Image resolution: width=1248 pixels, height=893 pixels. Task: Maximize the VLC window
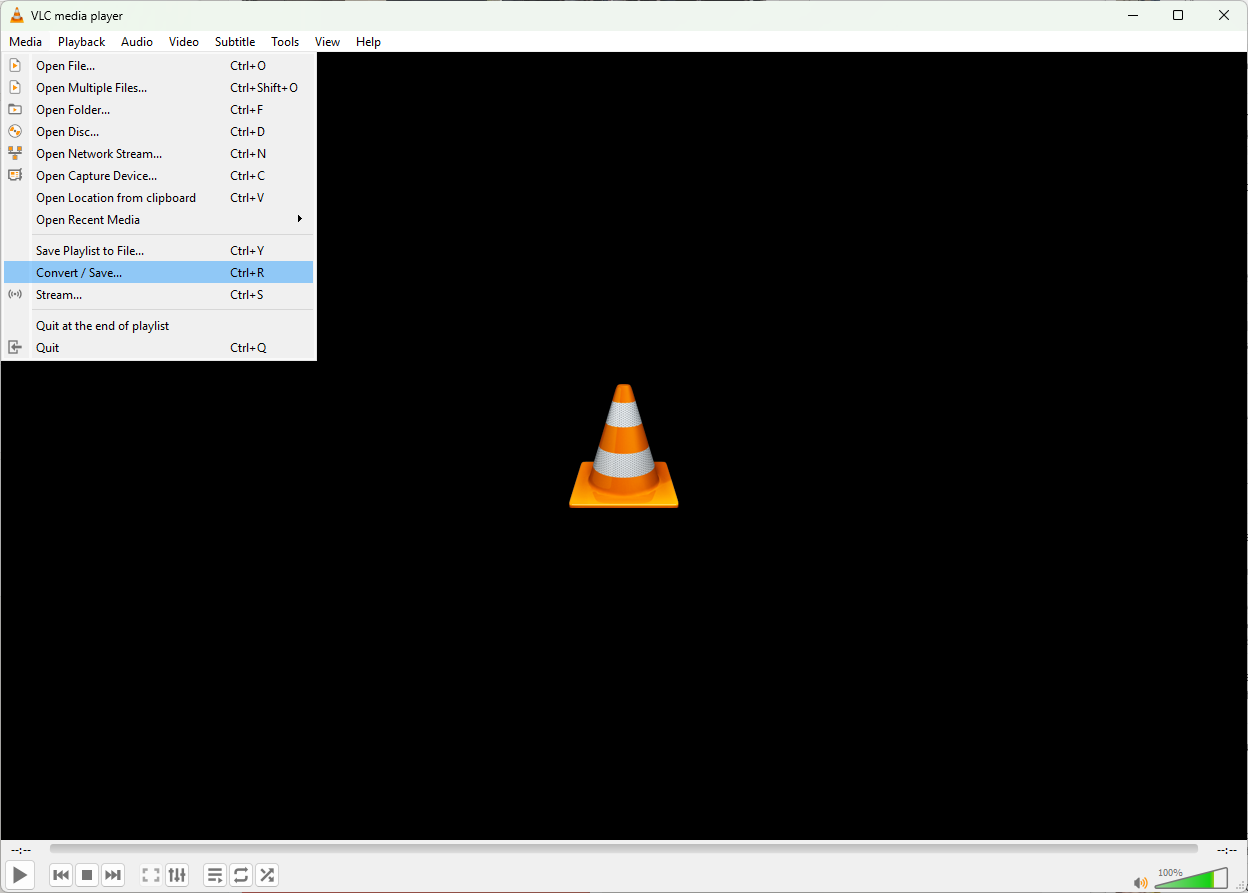pos(1178,15)
